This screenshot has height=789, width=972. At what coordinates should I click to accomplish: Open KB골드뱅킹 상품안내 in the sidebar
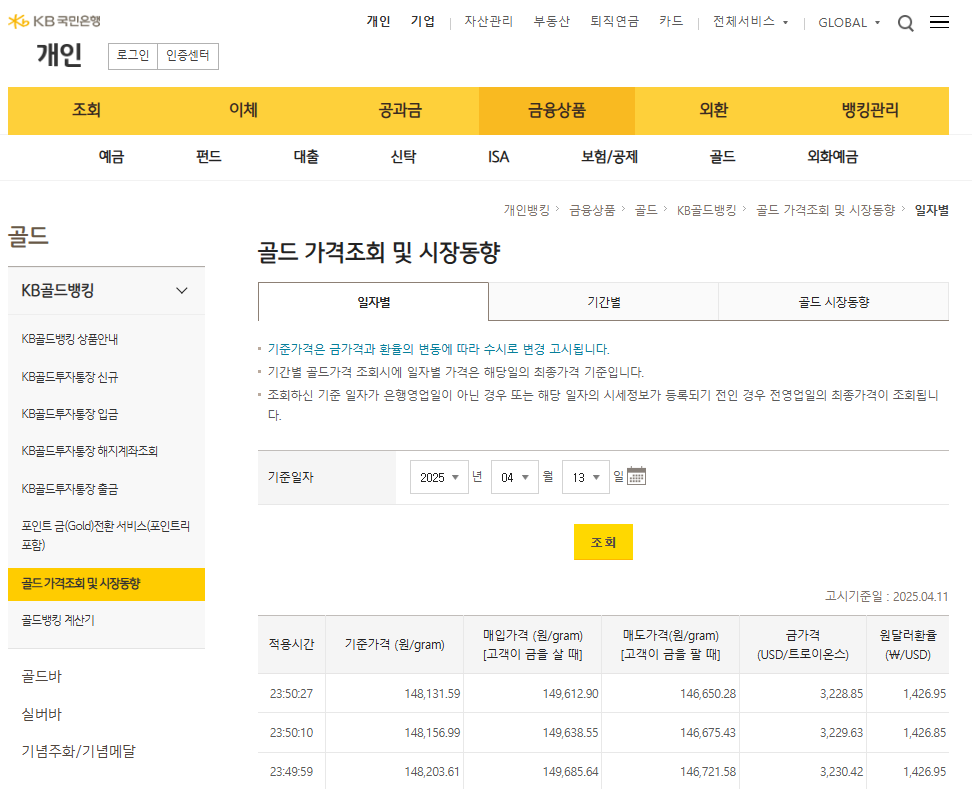pyautogui.click(x=69, y=339)
